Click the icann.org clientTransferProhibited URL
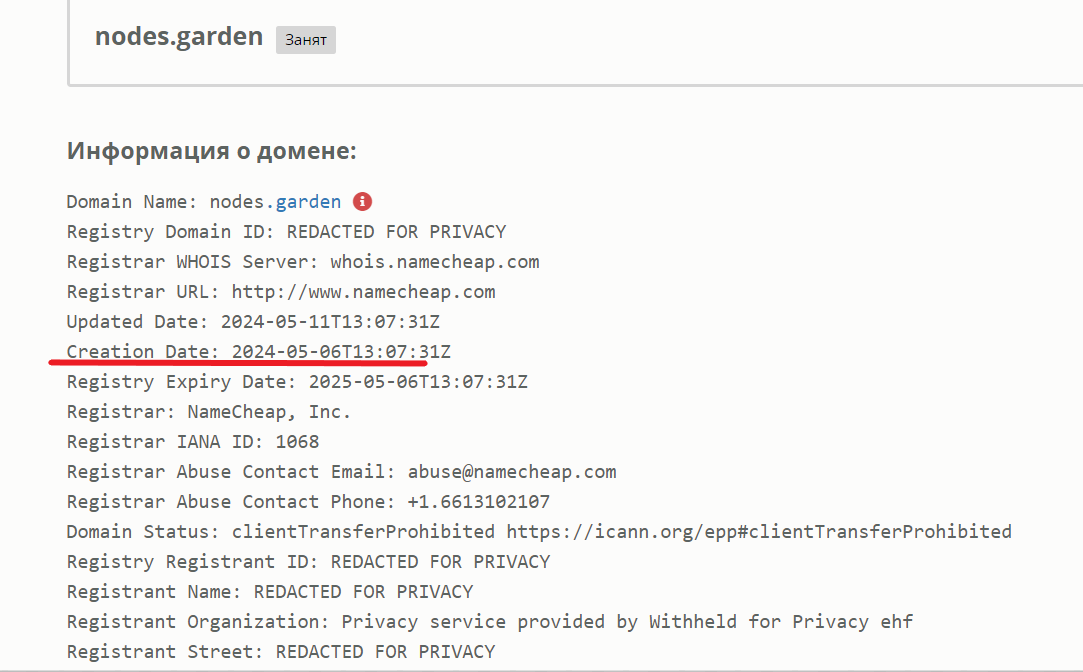The image size is (1083, 672). (x=759, y=532)
